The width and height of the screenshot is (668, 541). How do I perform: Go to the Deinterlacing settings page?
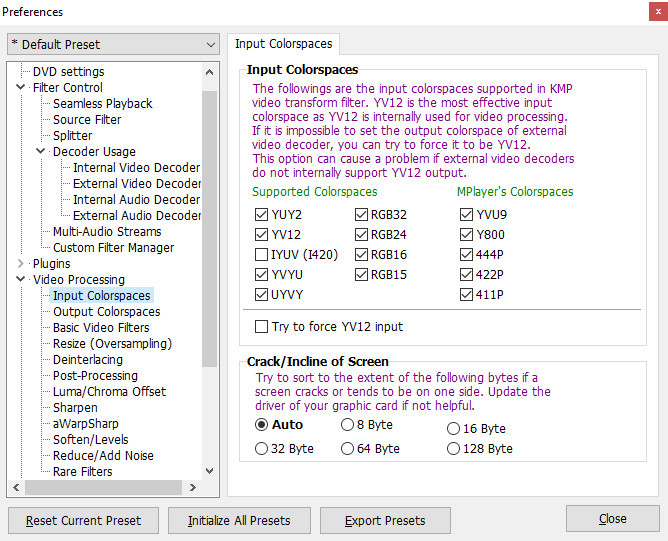click(x=88, y=360)
